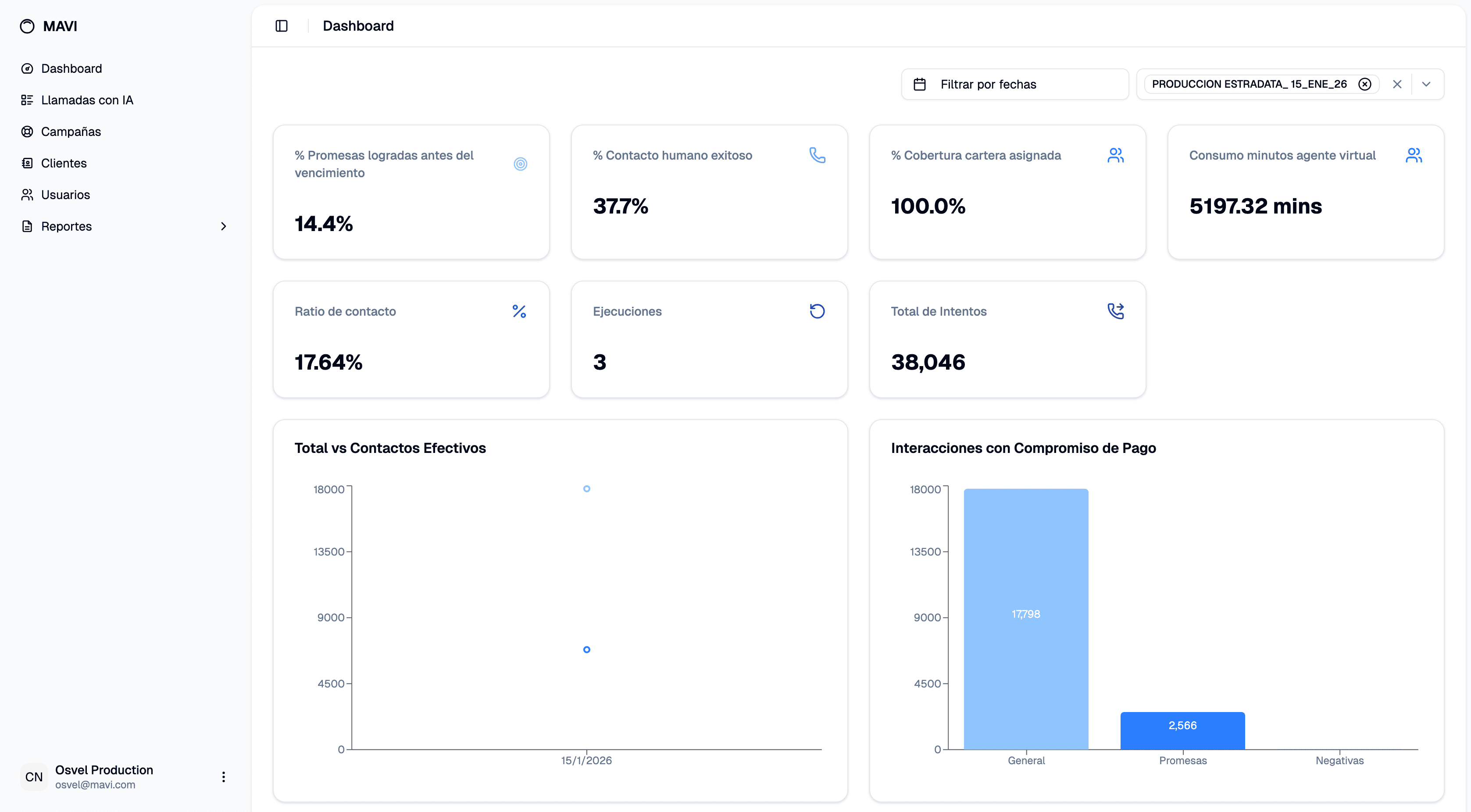Open the campaign selector dropdown arrow

click(x=1426, y=85)
